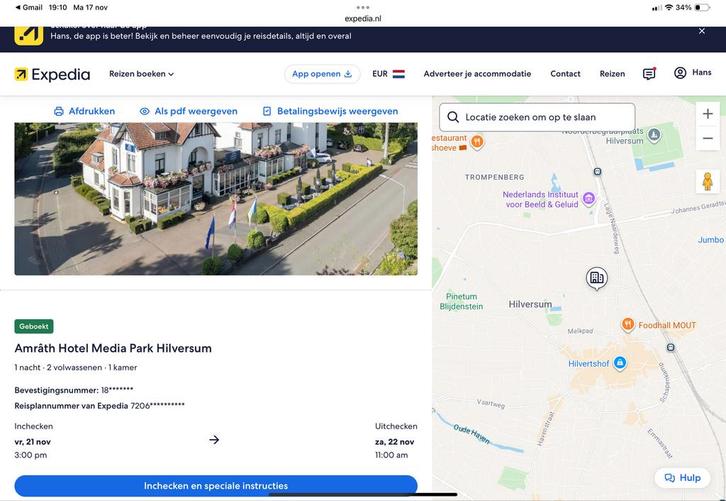This screenshot has width=726, height=501.
Task: Click the '1 nacht · 2 volwassenen · 1 kamer' text
Action: 76,368
